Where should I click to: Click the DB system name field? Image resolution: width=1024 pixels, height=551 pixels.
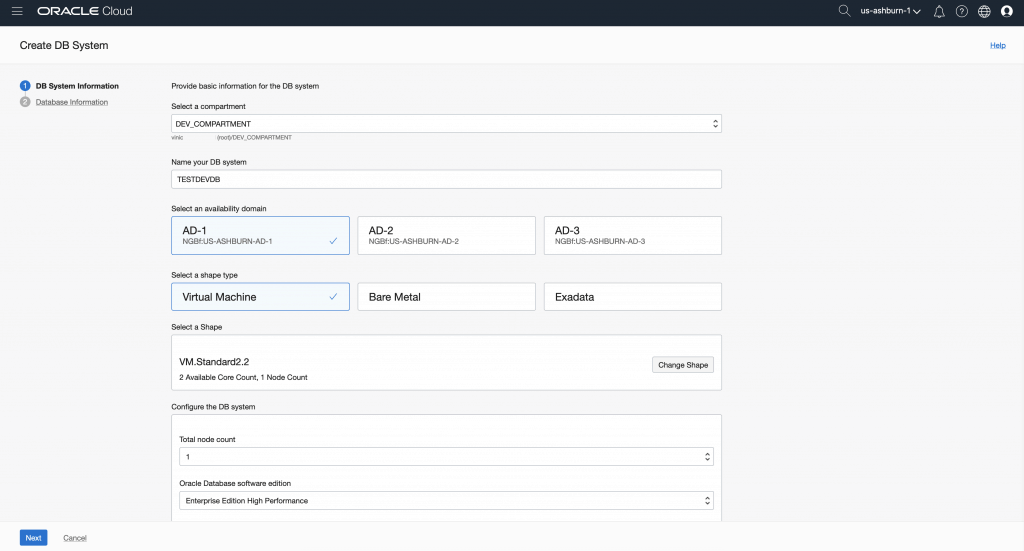pos(446,179)
